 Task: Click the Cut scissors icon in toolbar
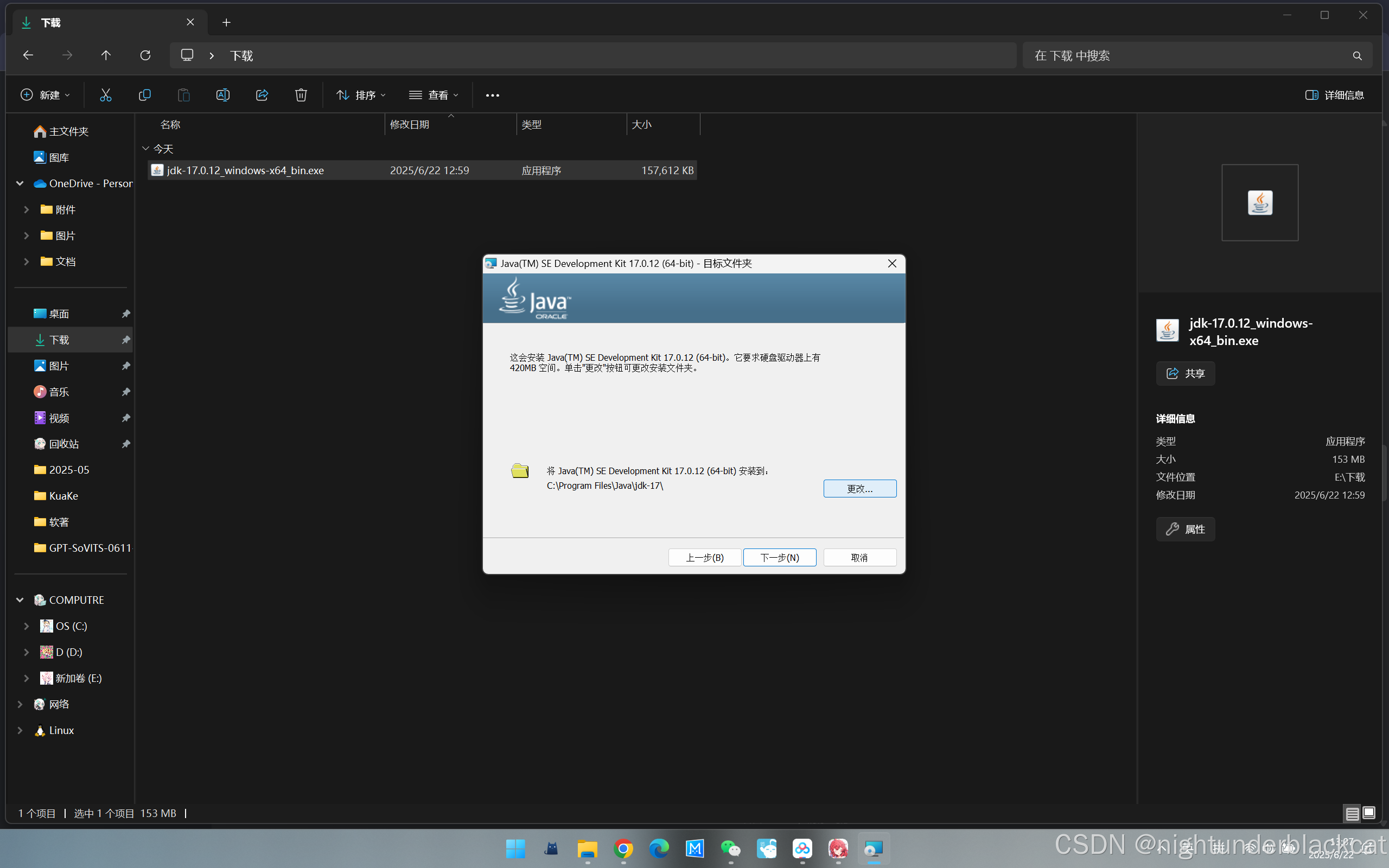106,95
